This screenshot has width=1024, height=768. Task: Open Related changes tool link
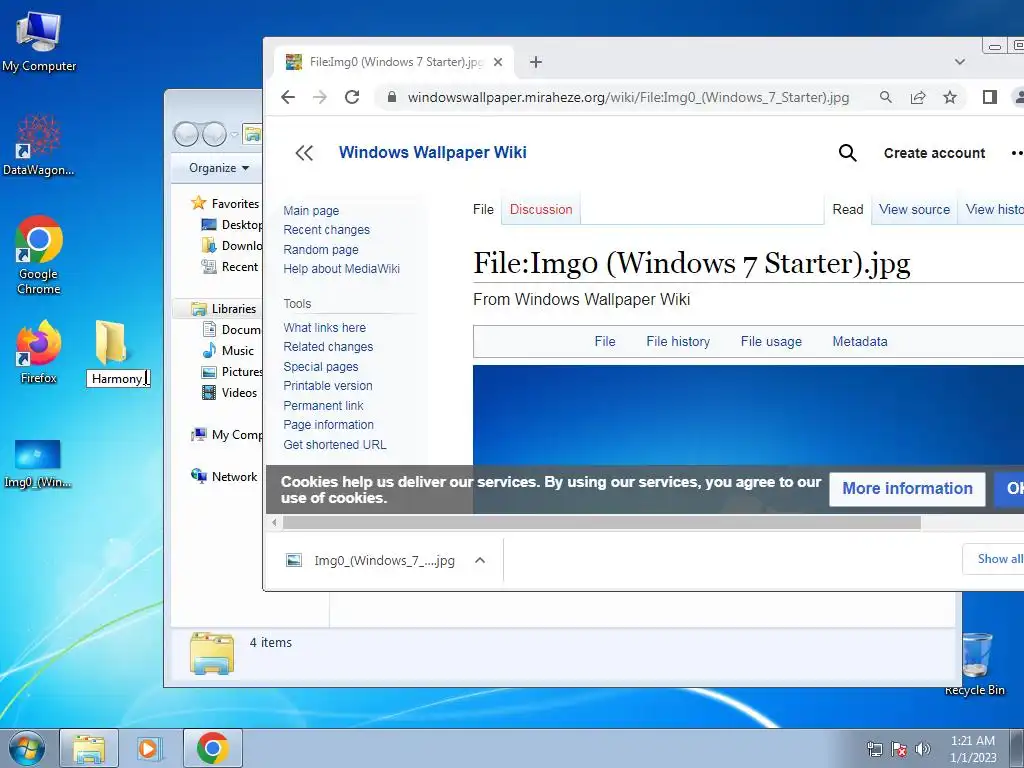coord(328,347)
